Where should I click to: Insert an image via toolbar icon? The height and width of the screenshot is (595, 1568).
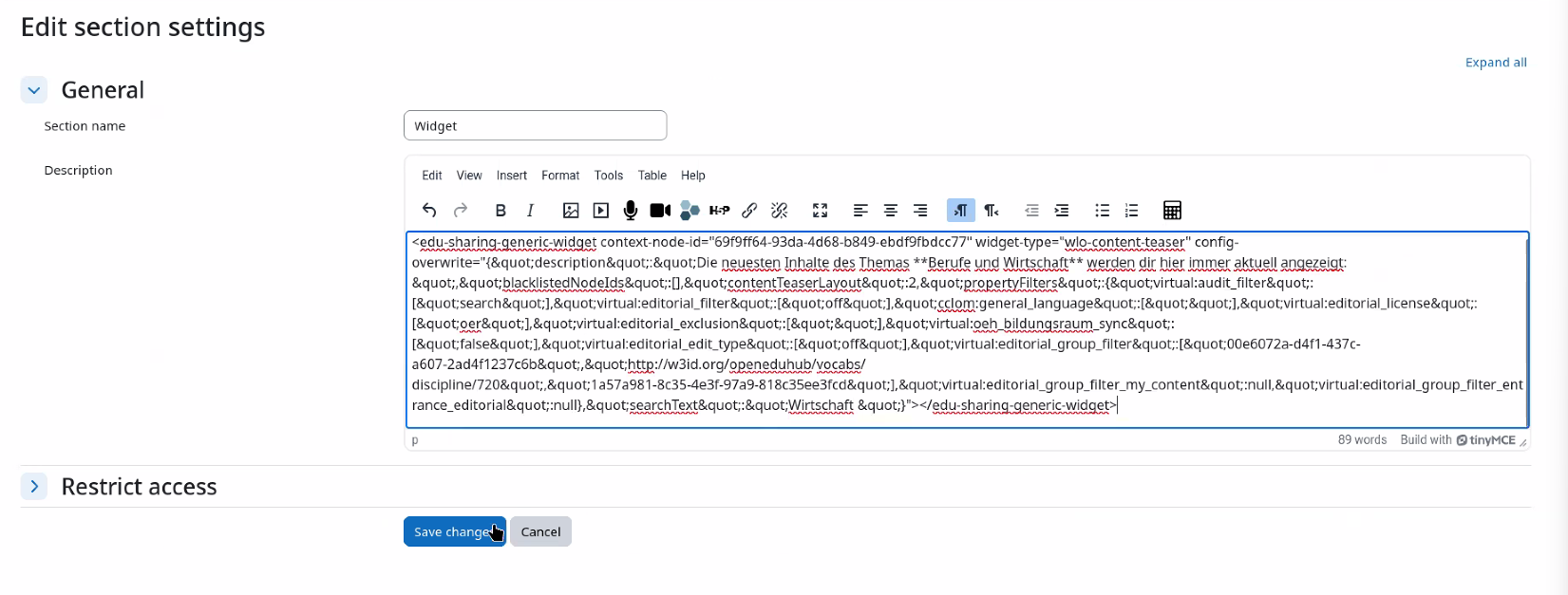click(x=571, y=211)
